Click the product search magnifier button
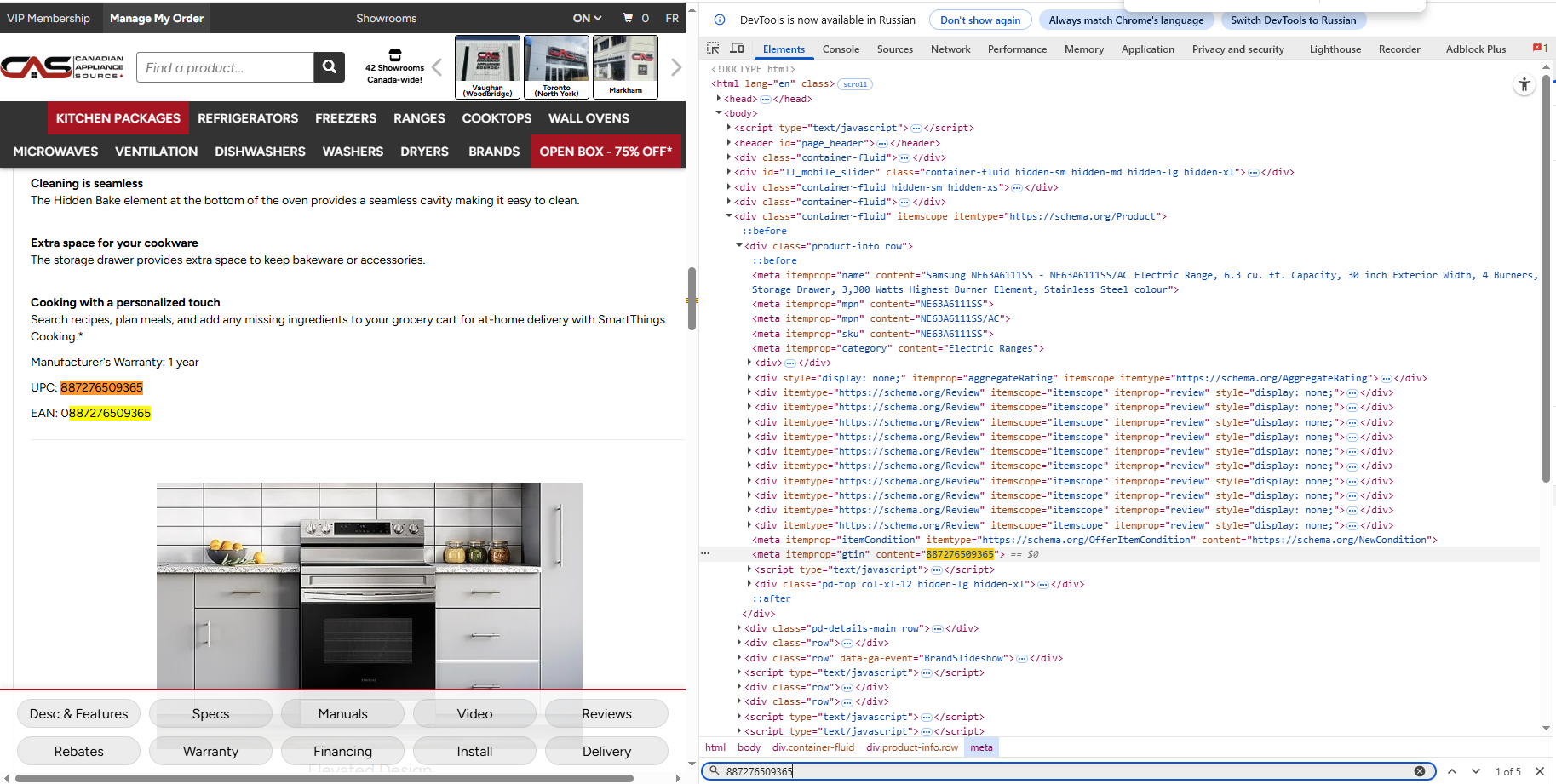 click(x=329, y=67)
